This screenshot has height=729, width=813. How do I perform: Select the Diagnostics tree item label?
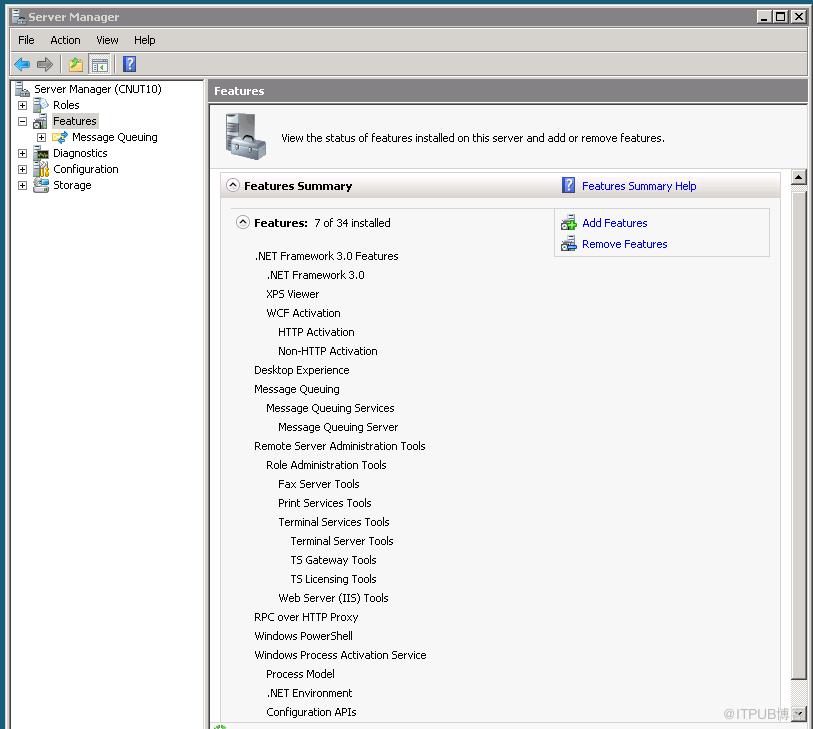(x=80, y=153)
